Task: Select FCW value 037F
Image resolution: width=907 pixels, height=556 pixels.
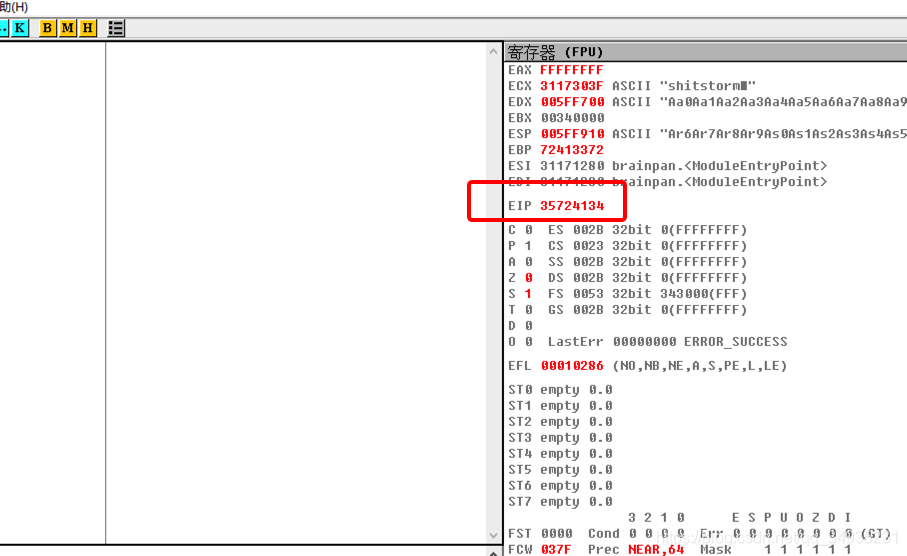Action: click(x=556, y=549)
